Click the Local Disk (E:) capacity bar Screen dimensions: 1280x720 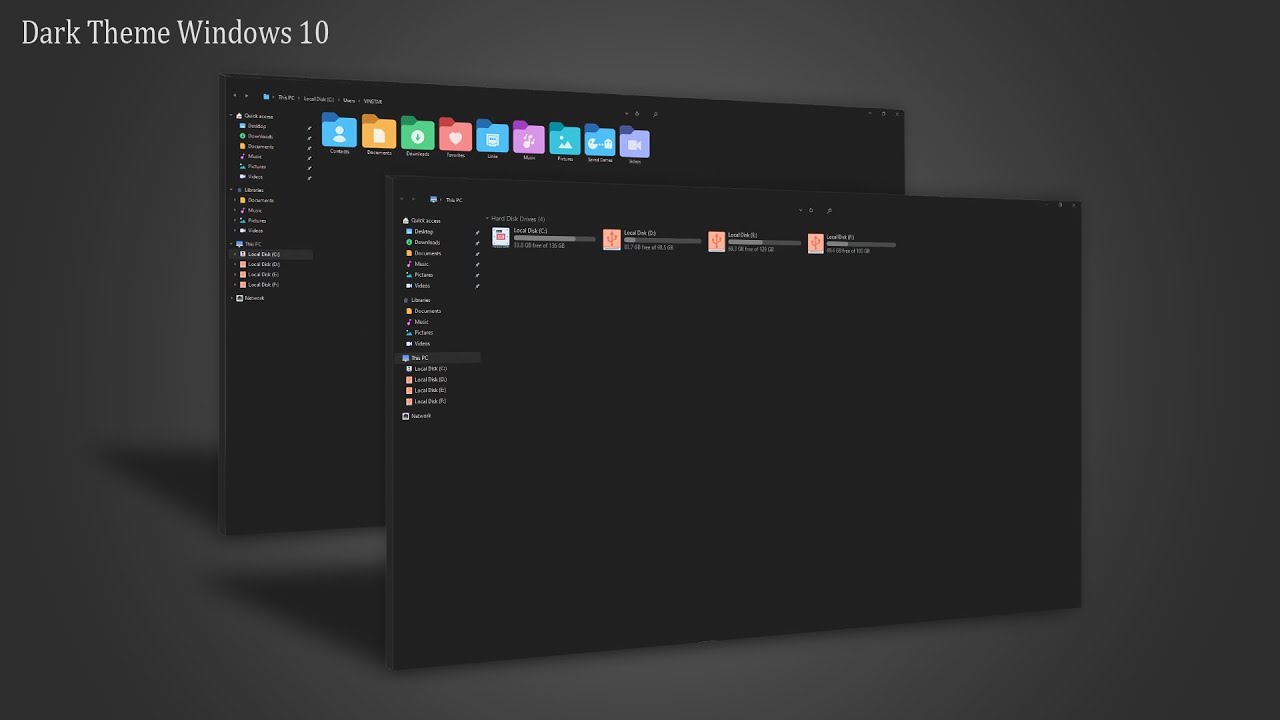765,242
